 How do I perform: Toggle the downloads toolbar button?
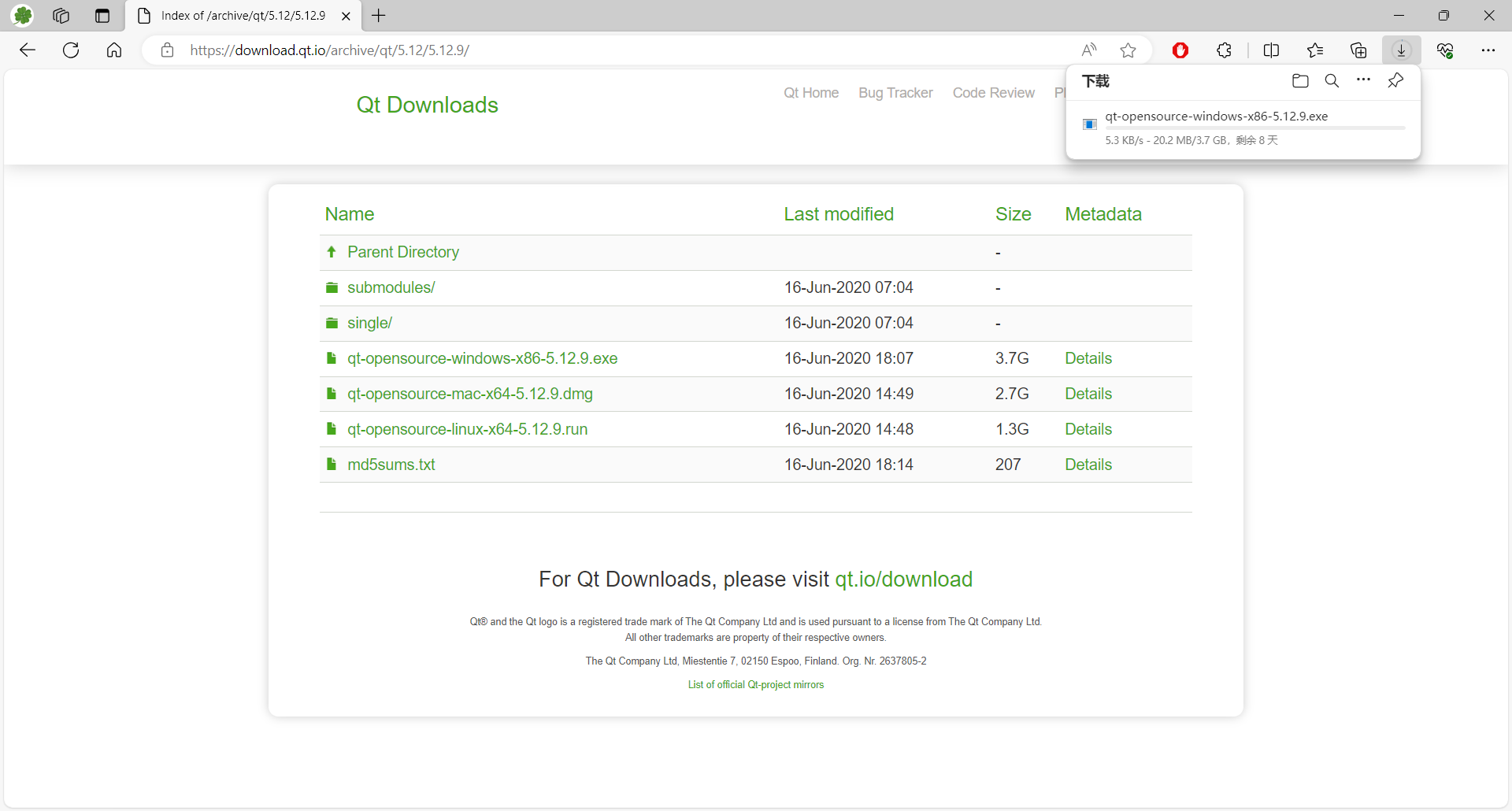[x=1401, y=50]
